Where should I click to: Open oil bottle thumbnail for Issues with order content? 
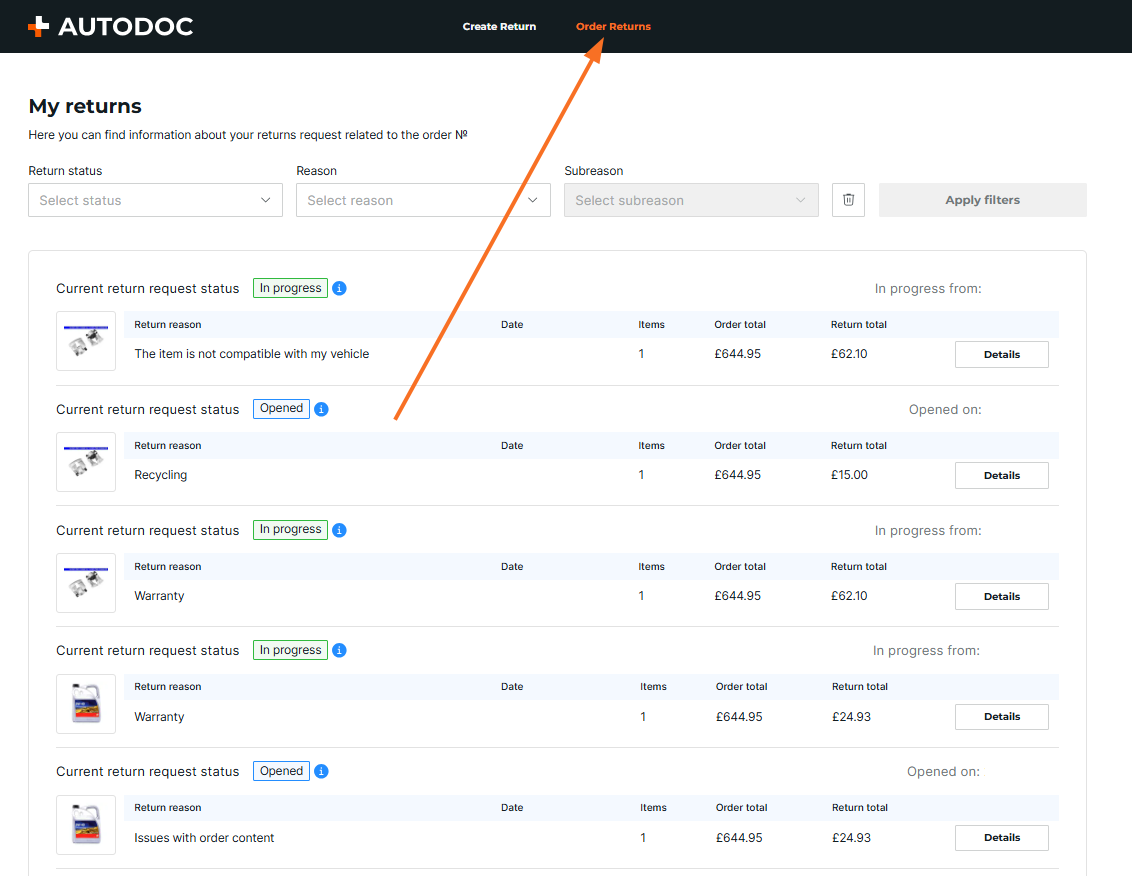(86, 825)
